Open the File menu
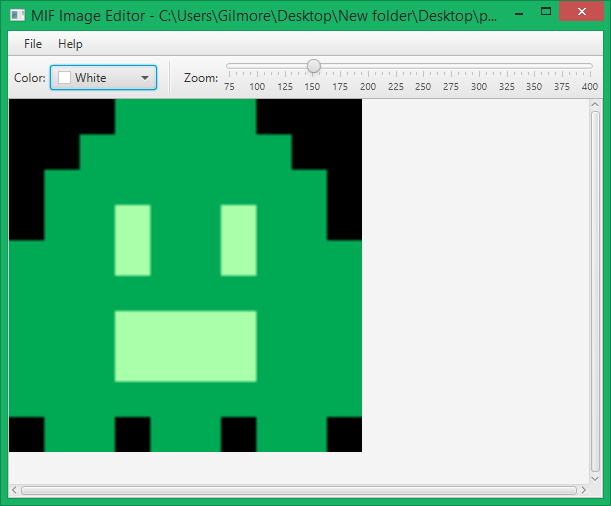 tap(33, 44)
